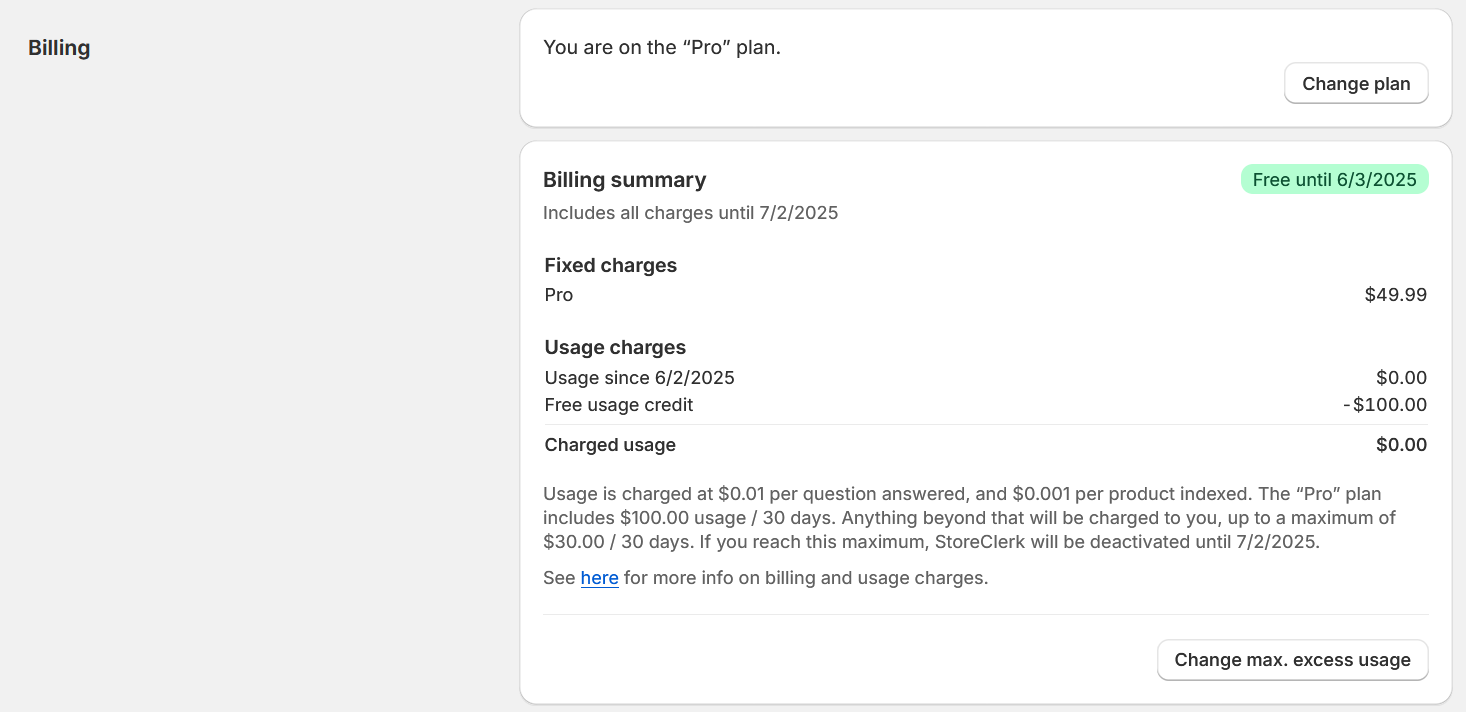Select the Usage since 6/2/2025 row

(x=639, y=378)
